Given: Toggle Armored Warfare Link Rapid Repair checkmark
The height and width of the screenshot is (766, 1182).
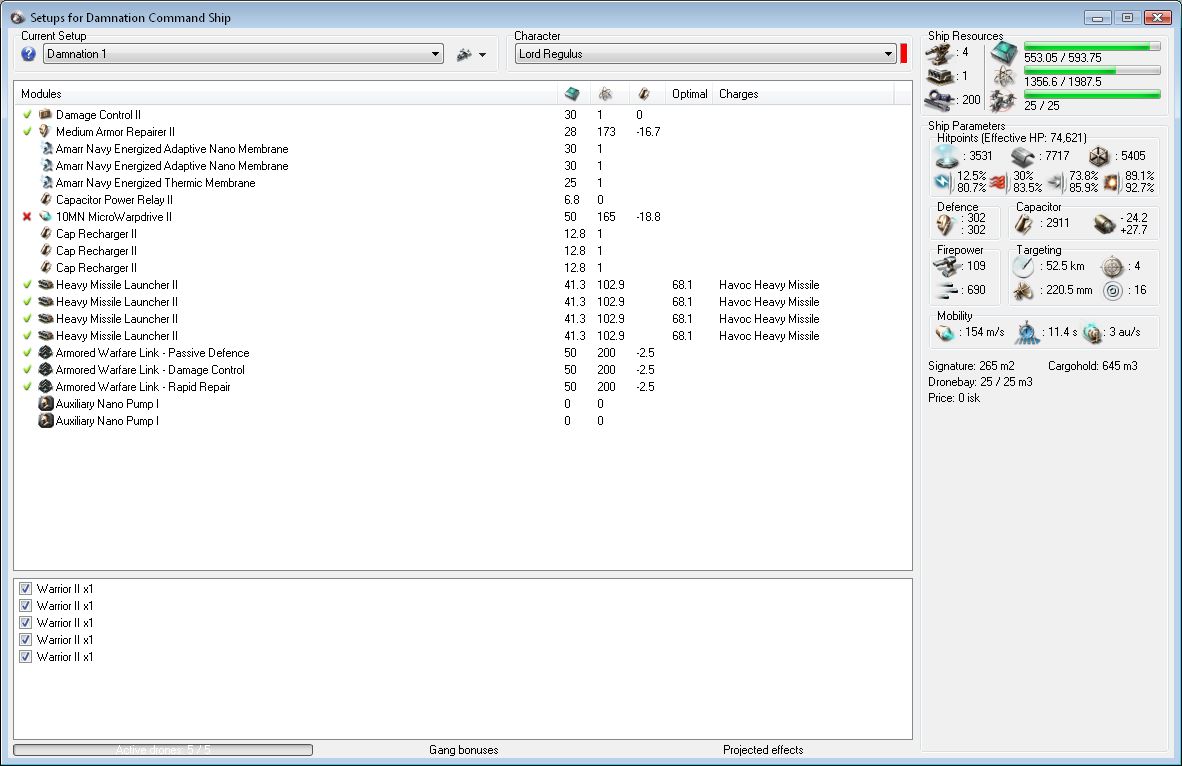Looking at the screenshot, I should 27,387.
